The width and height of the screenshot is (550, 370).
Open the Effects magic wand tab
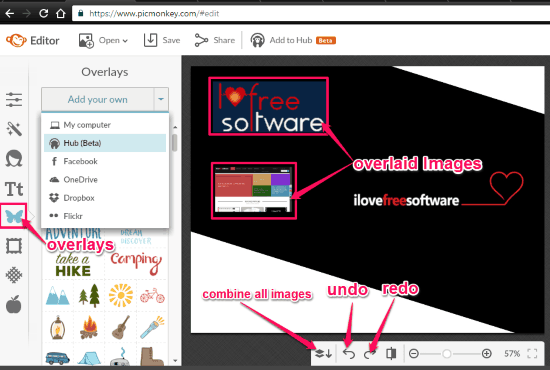pyautogui.click(x=14, y=129)
